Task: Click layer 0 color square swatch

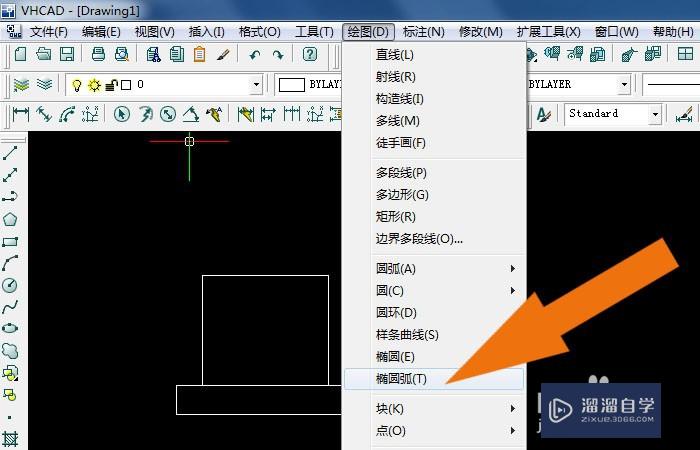Action: coord(126,85)
